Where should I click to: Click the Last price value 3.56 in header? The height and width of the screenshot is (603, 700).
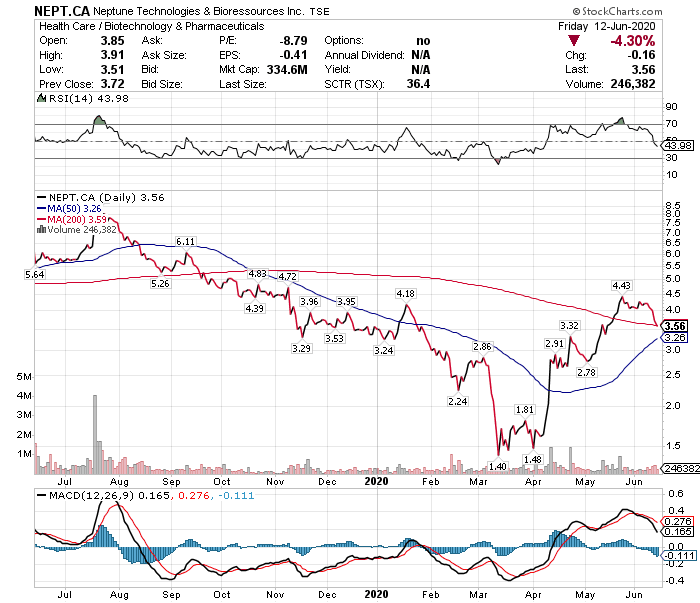coord(643,70)
